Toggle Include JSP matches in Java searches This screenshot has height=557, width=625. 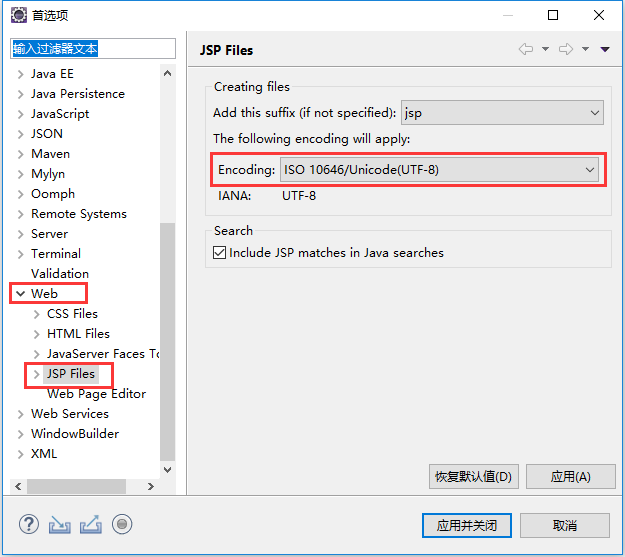pyautogui.click(x=219, y=253)
